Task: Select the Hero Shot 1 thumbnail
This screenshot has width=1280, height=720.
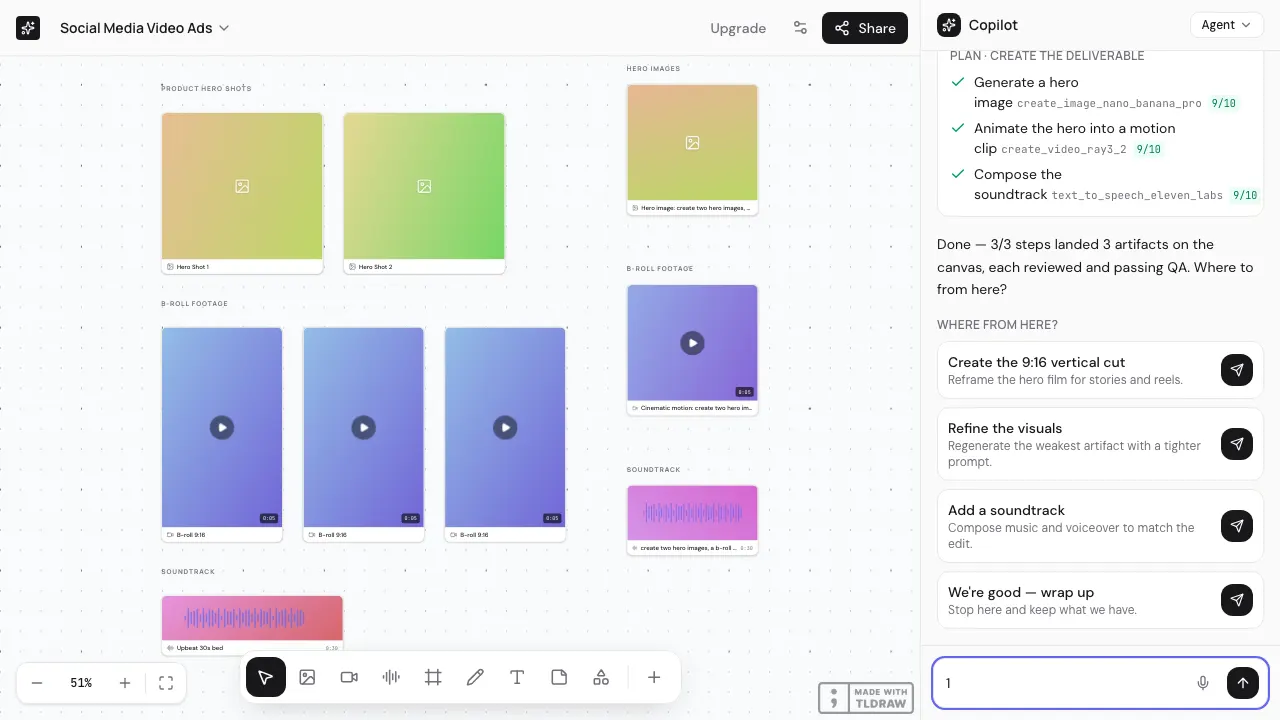Action: pyautogui.click(x=242, y=186)
